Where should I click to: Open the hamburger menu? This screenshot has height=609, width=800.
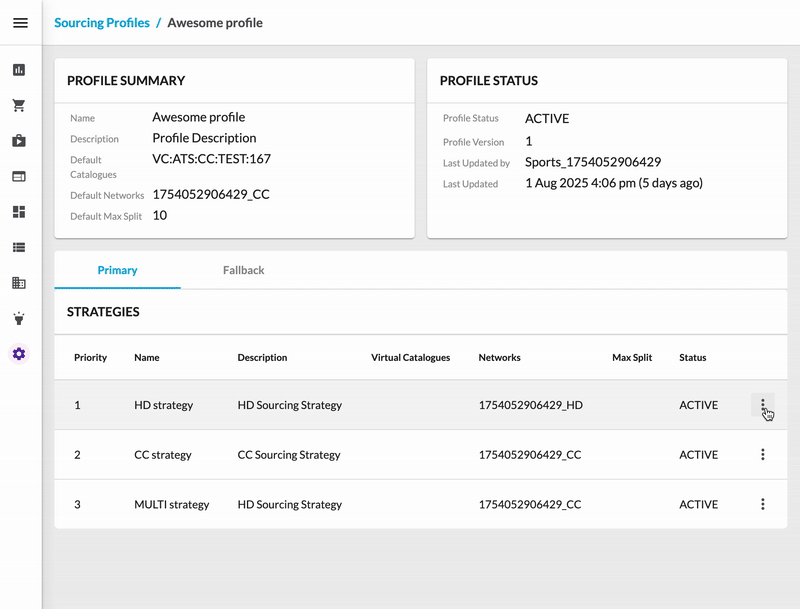coord(20,22)
